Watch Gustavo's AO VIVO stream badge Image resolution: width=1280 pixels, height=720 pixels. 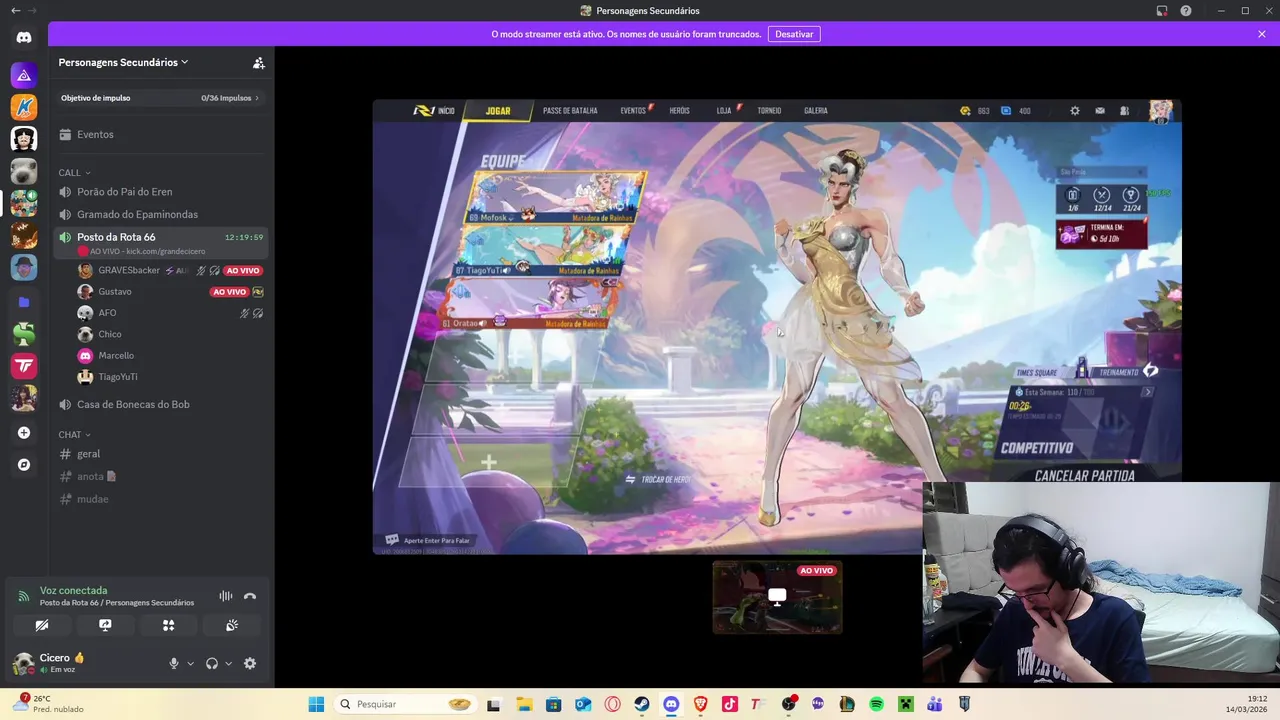point(229,292)
